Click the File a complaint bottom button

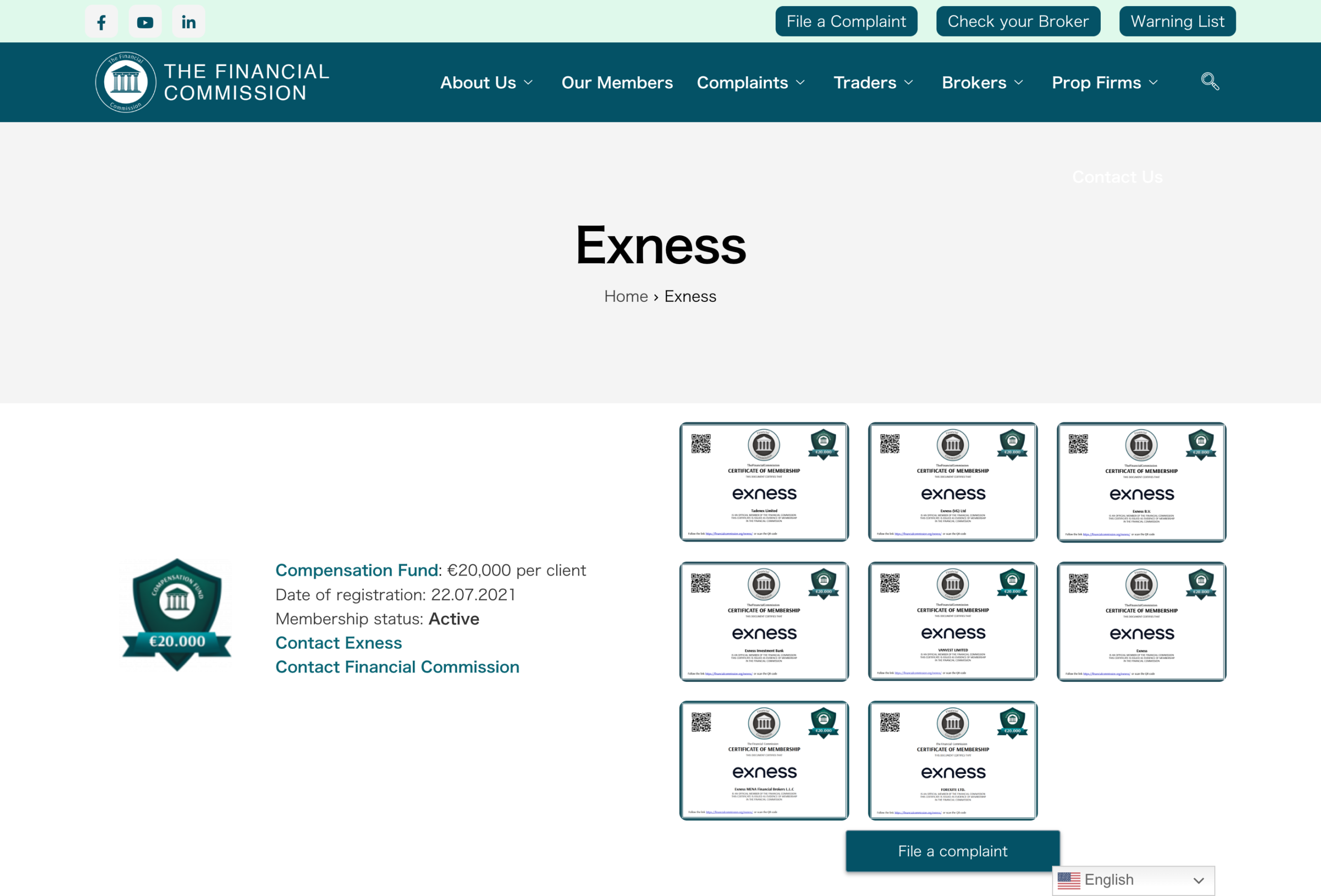952,851
